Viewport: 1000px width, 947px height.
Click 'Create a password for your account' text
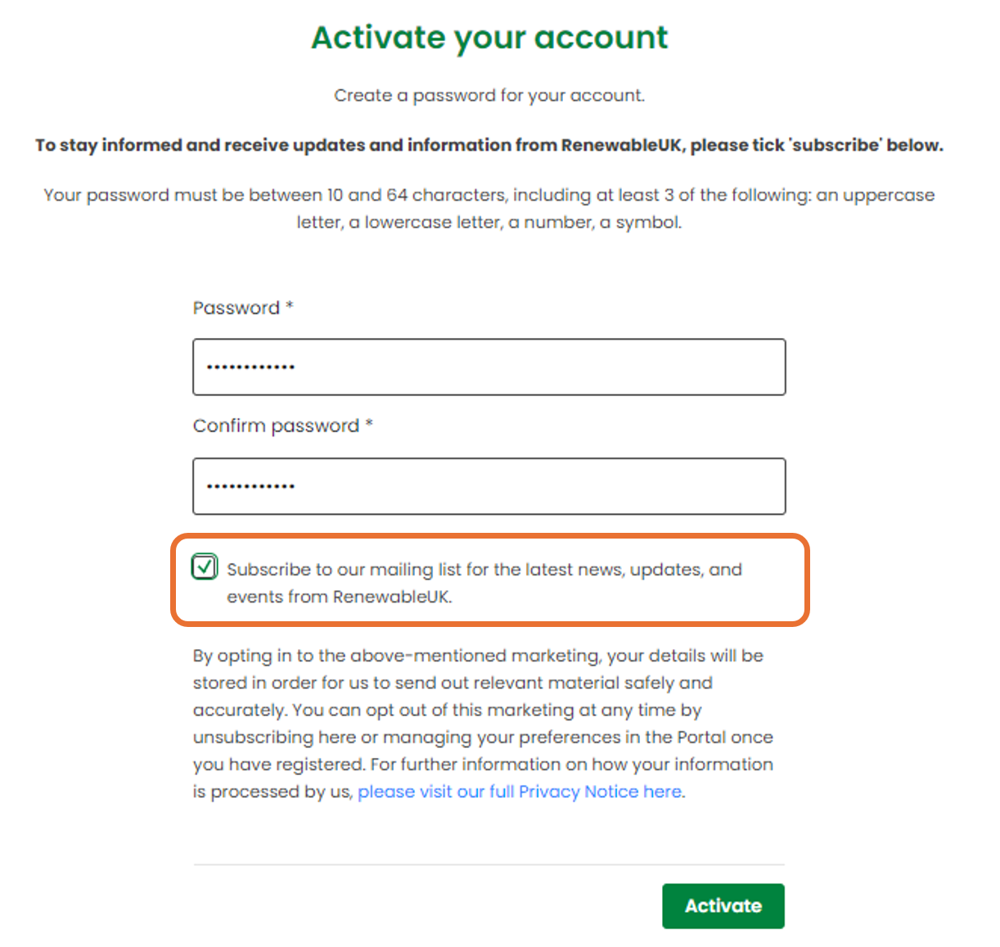(489, 96)
